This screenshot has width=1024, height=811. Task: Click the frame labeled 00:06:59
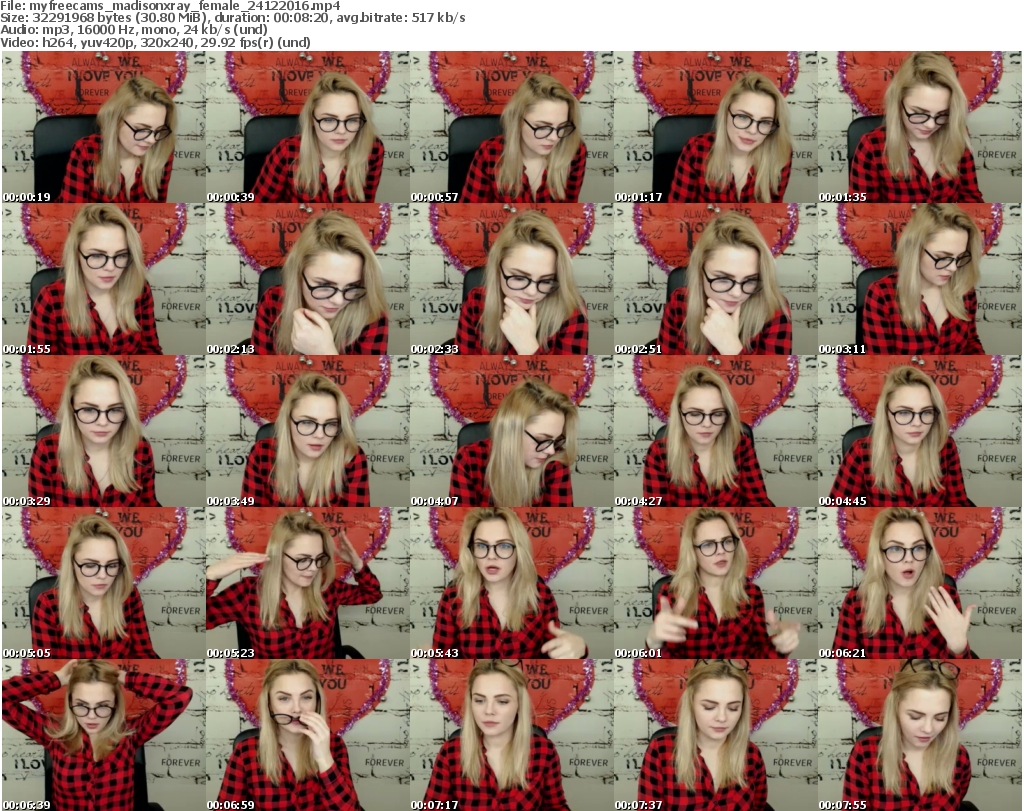(x=308, y=735)
